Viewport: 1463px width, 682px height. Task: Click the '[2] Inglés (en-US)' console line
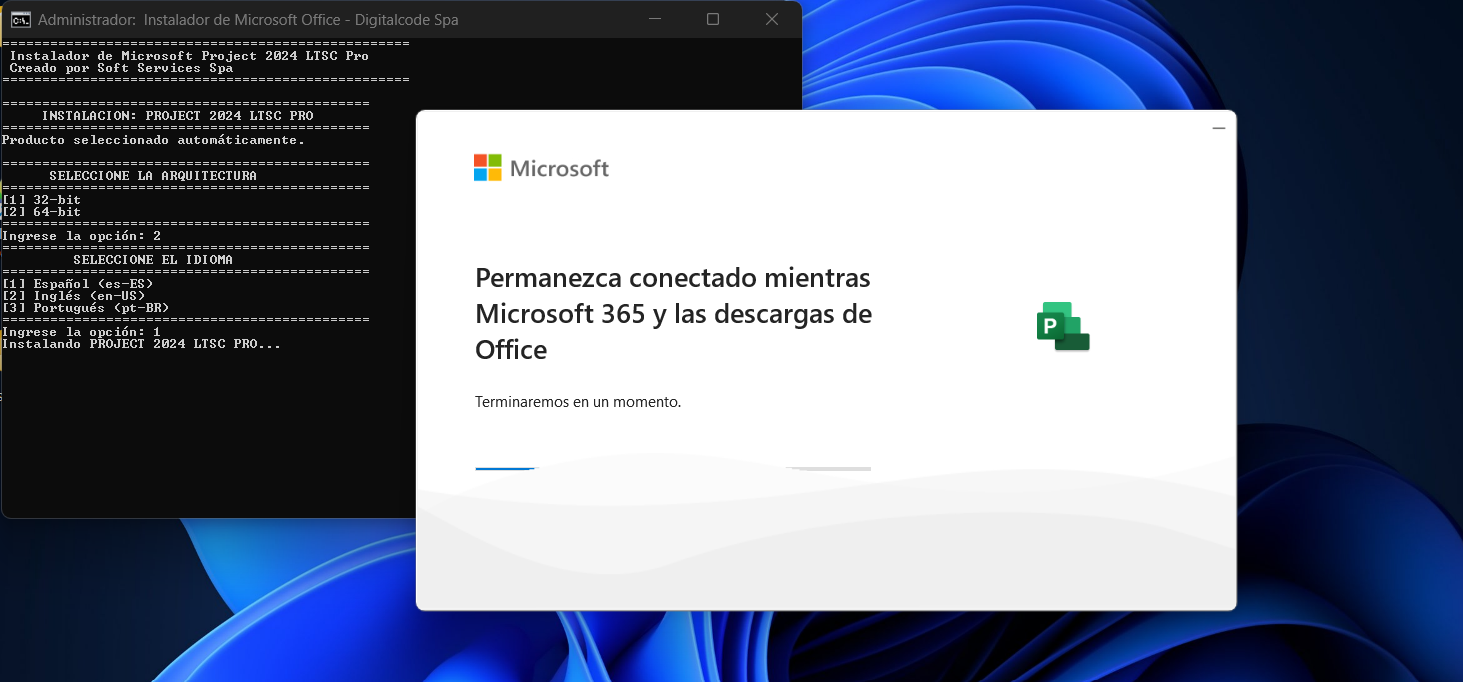[73, 296]
